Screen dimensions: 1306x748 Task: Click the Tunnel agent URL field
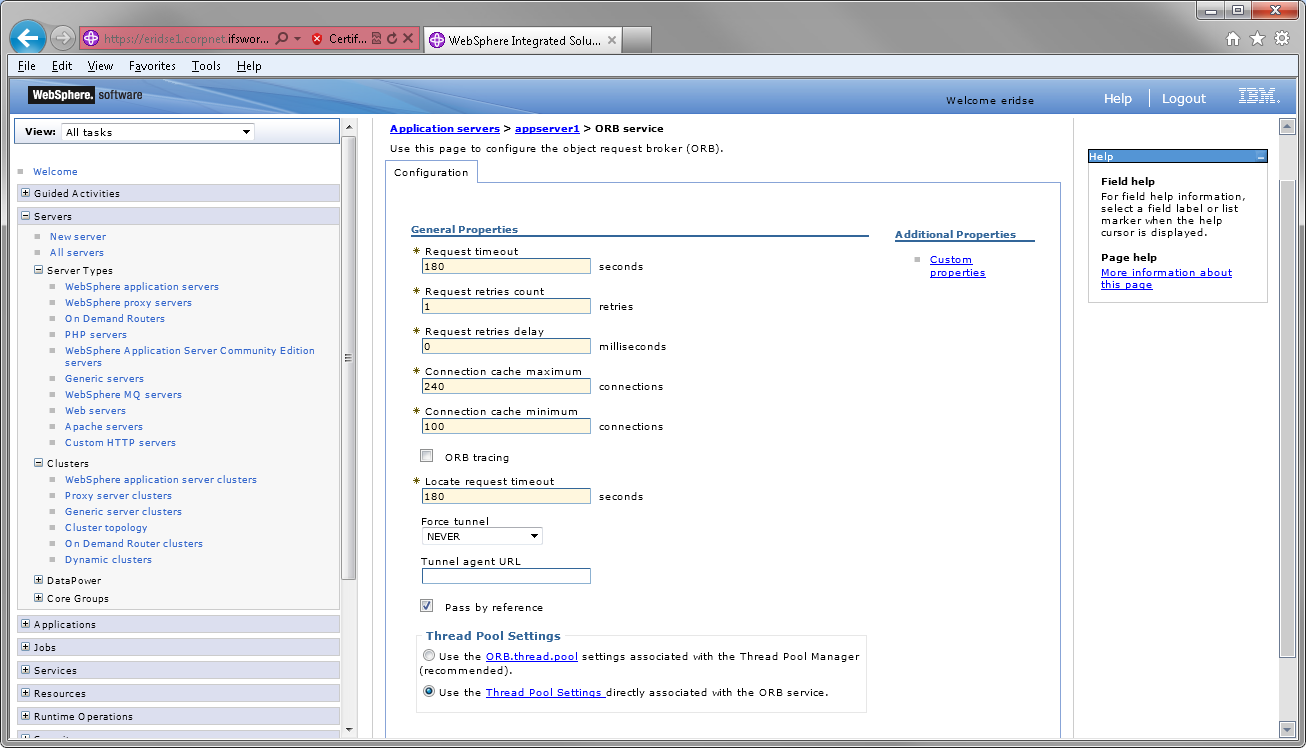(x=506, y=576)
